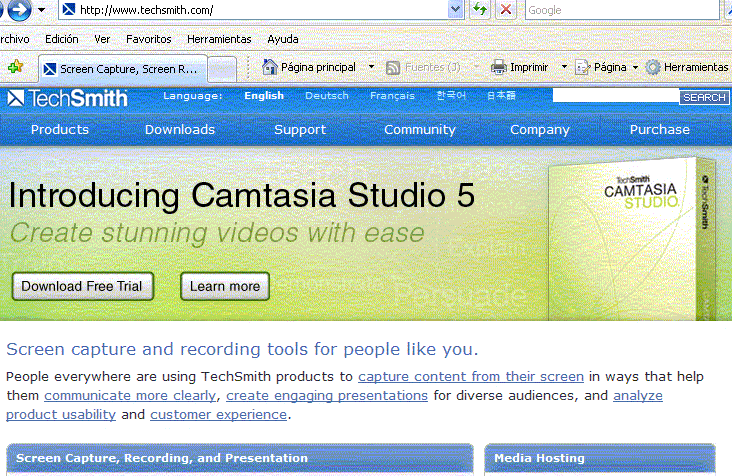Open the Downloads navigation item
This screenshot has width=732, height=476.
[x=180, y=130]
